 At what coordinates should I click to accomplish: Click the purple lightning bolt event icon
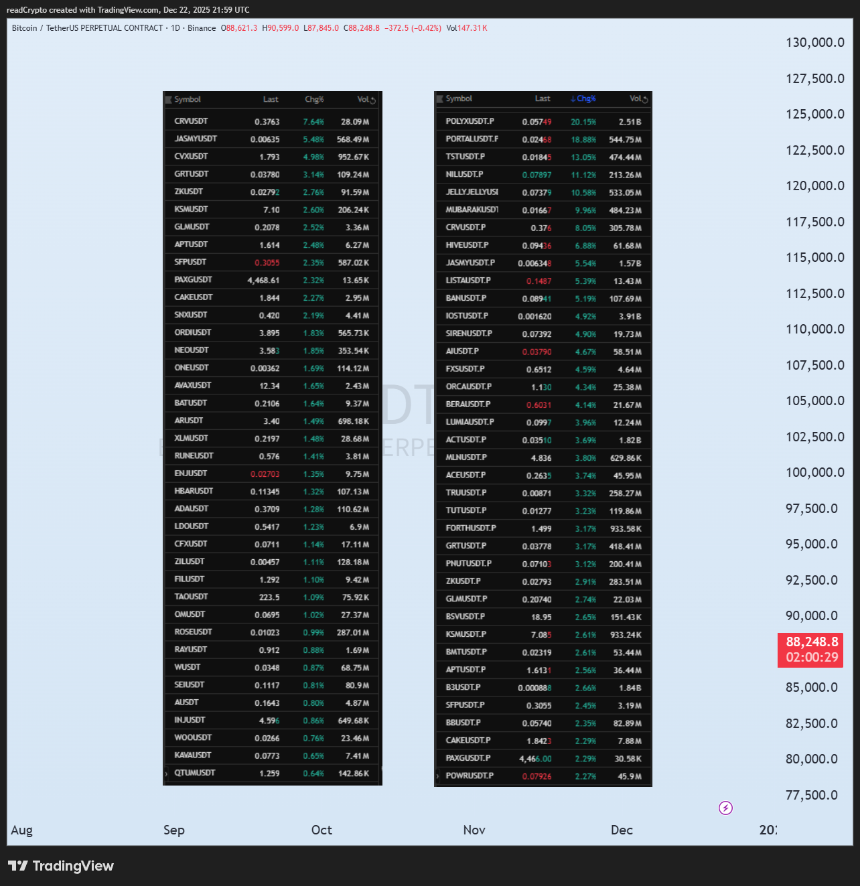click(x=726, y=808)
